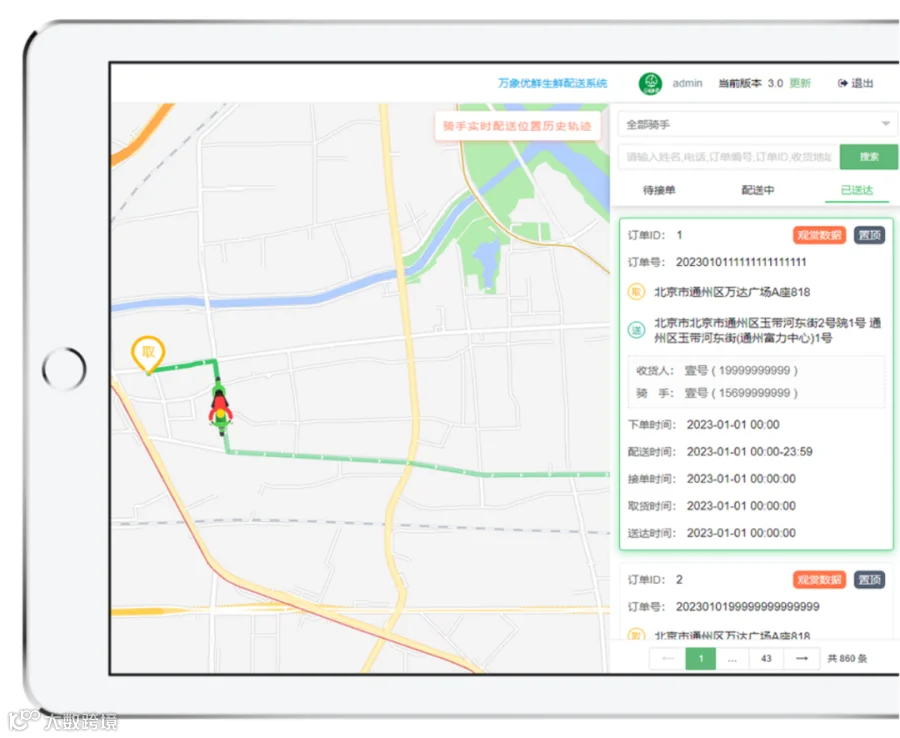Pin order 2 with 置顶 button
Viewport: 900px width, 738px height.
pos(870,579)
